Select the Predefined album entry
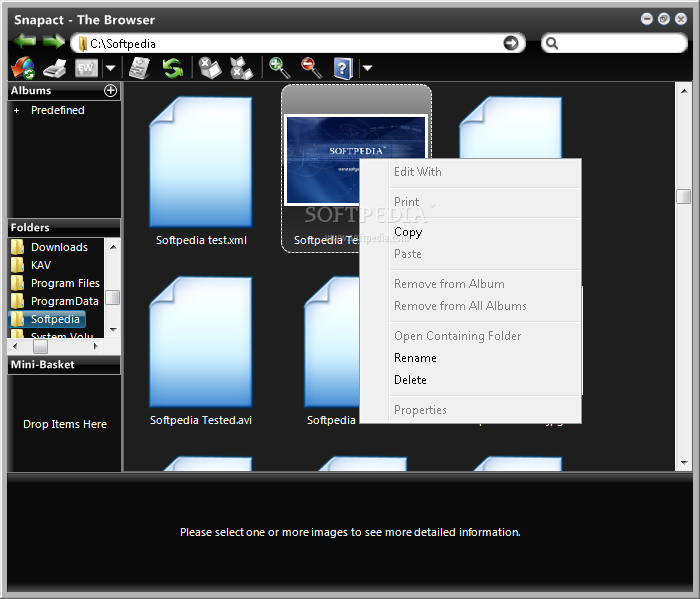The height and width of the screenshot is (599, 700). 58,110
